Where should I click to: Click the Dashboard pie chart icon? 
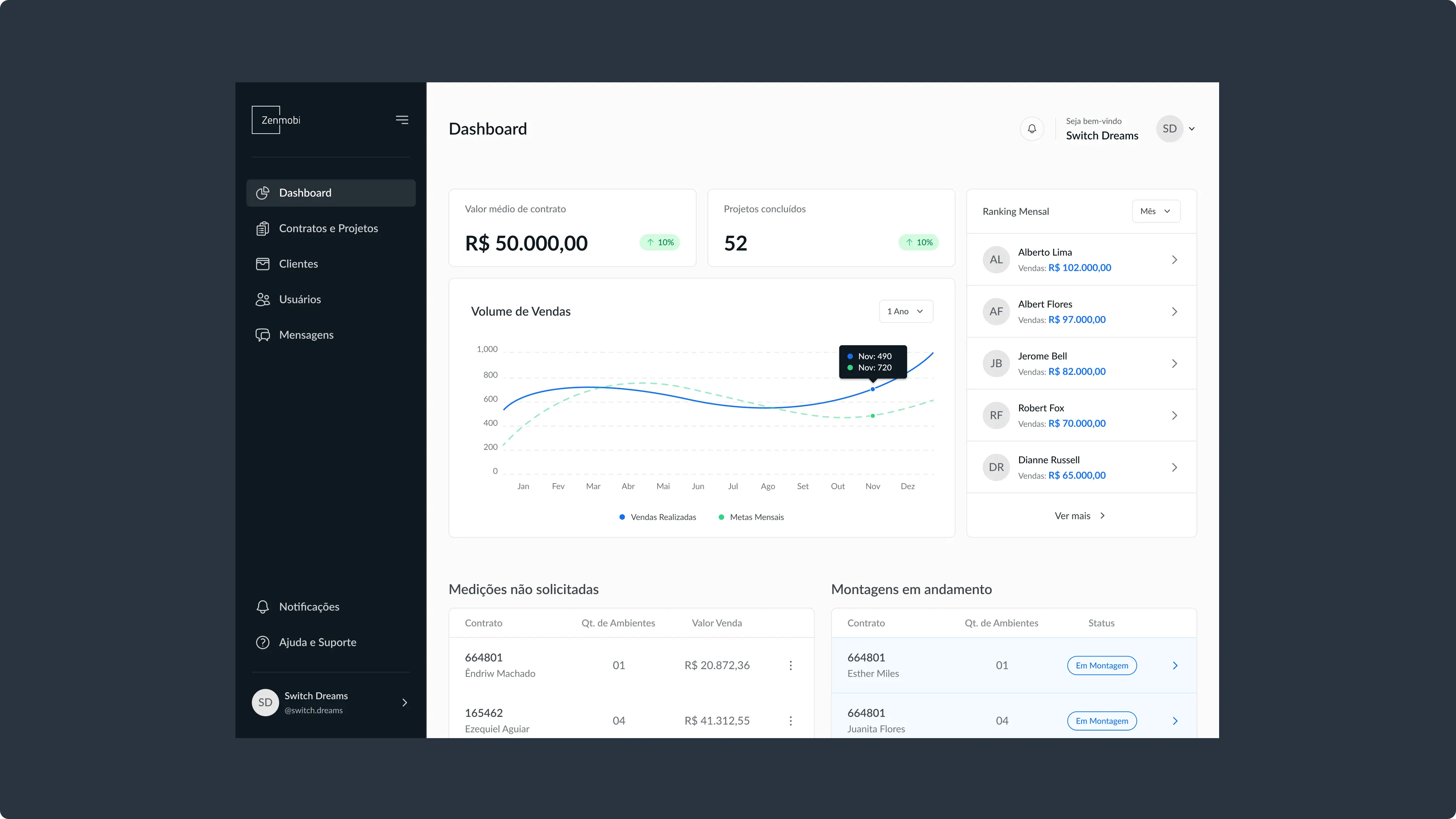coord(262,193)
